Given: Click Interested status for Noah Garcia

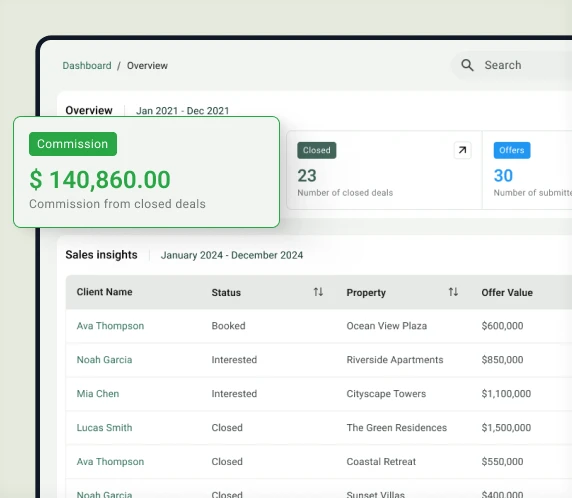Looking at the screenshot, I should click(234, 360).
